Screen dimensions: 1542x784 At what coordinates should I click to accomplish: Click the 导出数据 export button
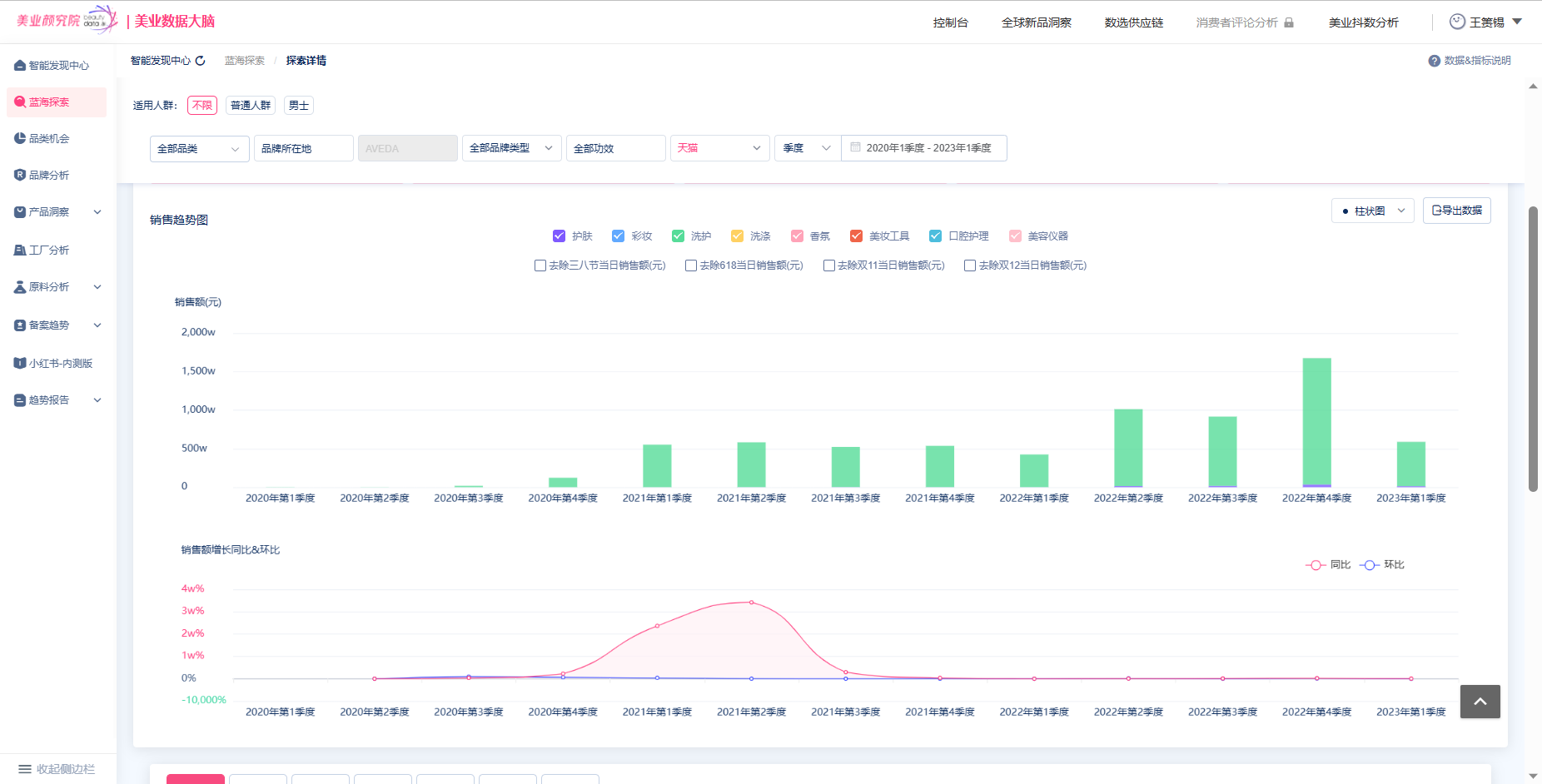coord(1456,211)
